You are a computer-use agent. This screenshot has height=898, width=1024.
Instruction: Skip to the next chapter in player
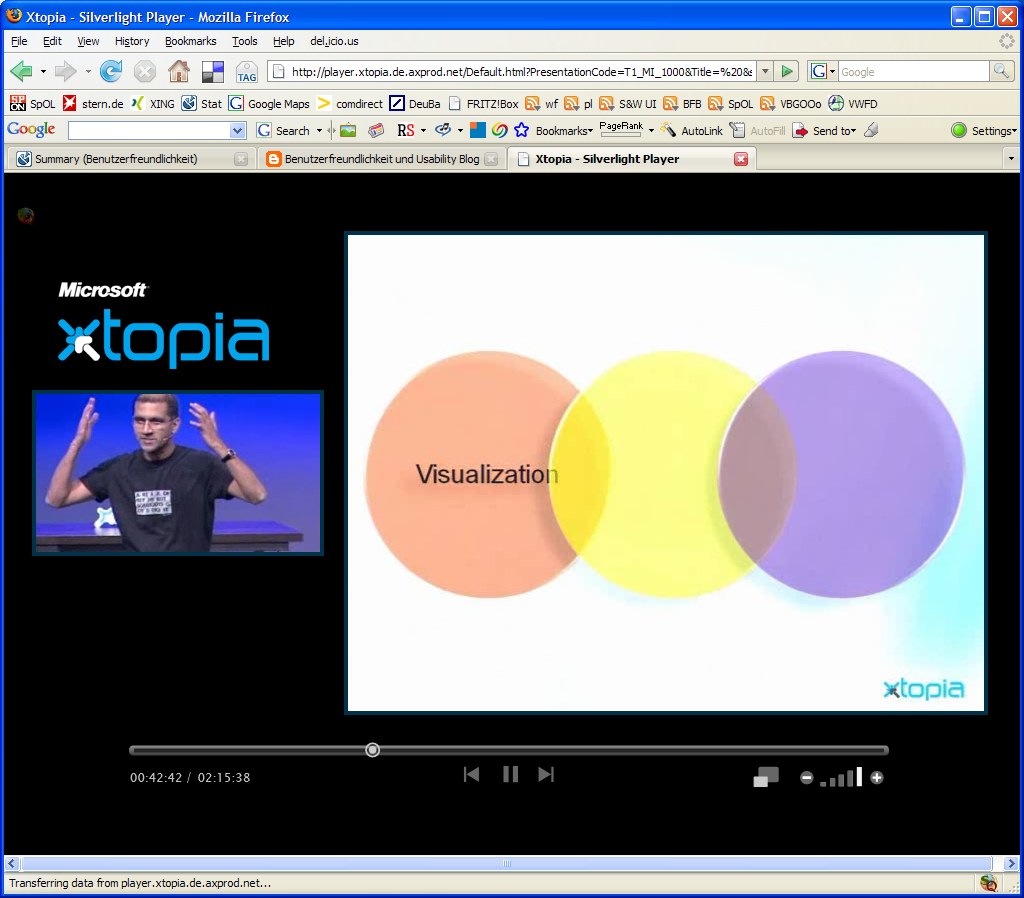pyautogui.click(x=546, y=775)
